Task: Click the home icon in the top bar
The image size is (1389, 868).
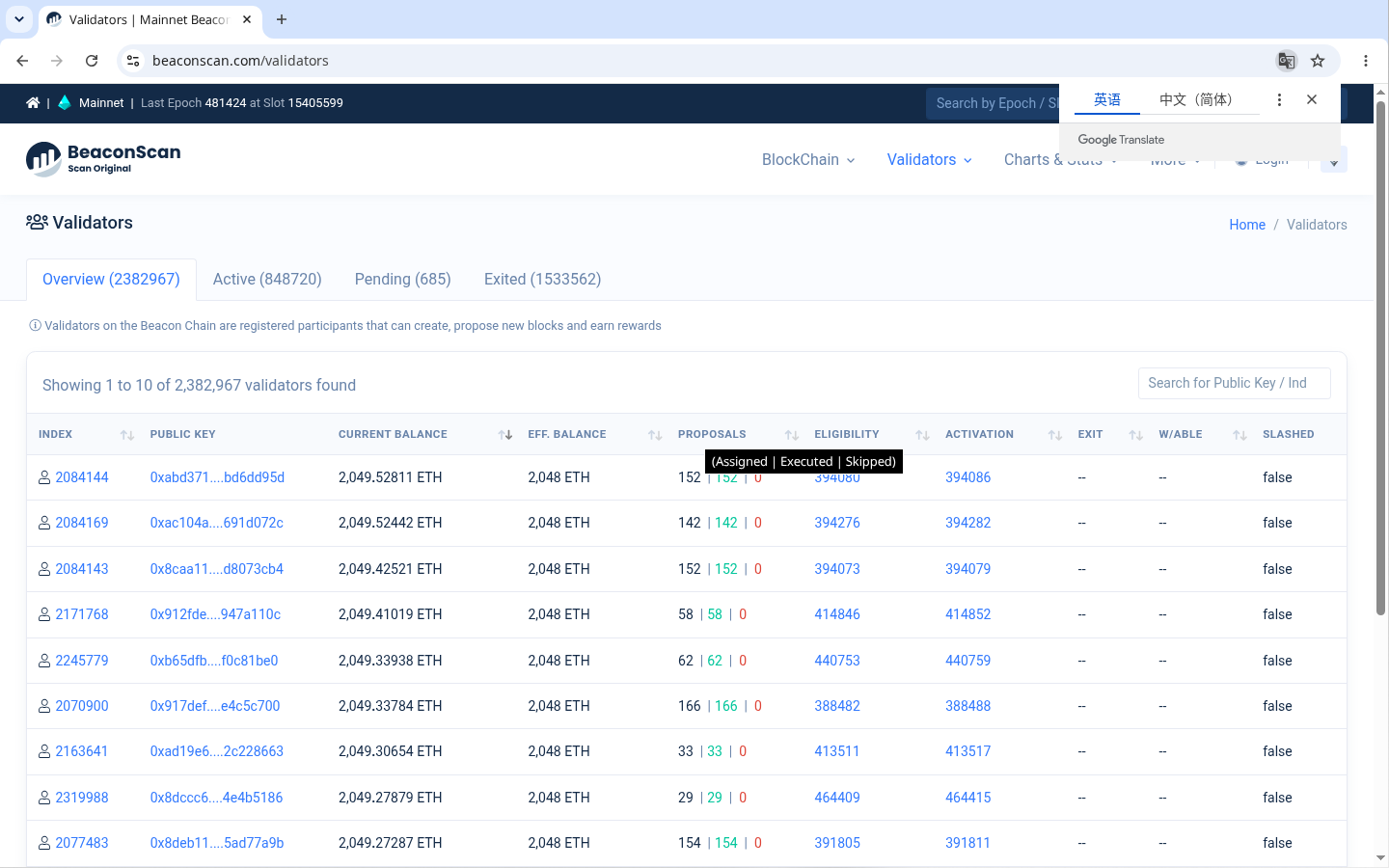Action: (33, 103)
